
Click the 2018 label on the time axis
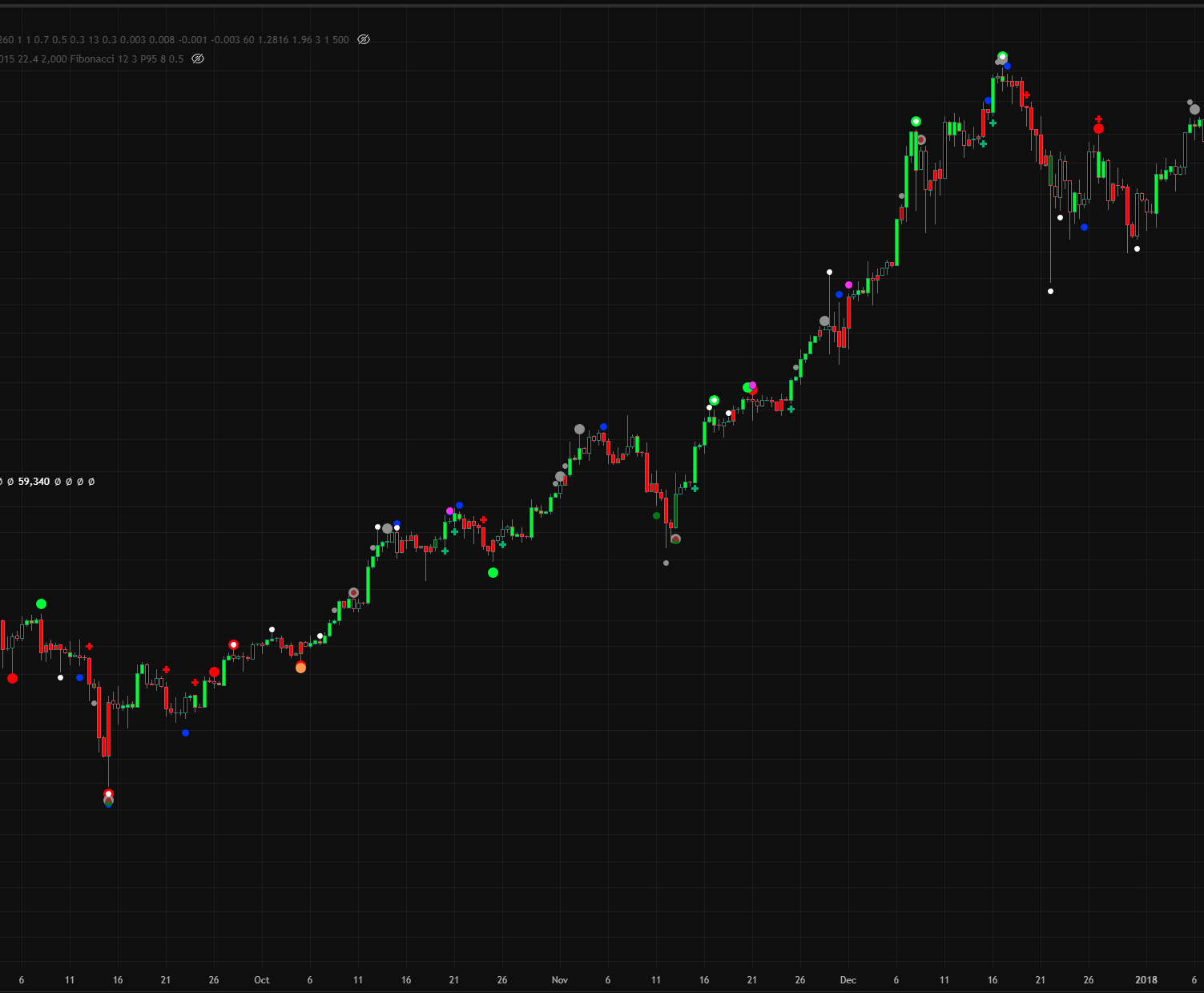coord(1146,980)
